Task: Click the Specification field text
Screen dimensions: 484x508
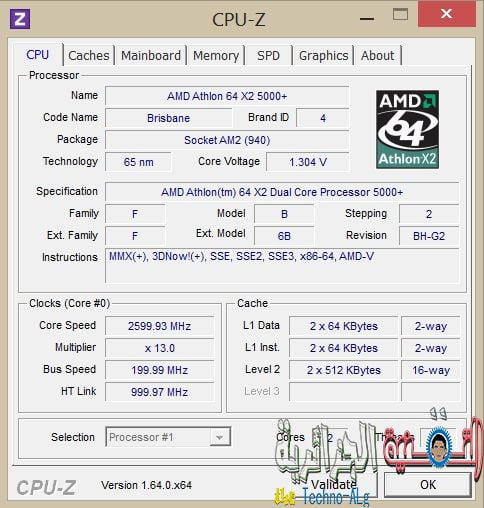Action: tap(282, 192)
